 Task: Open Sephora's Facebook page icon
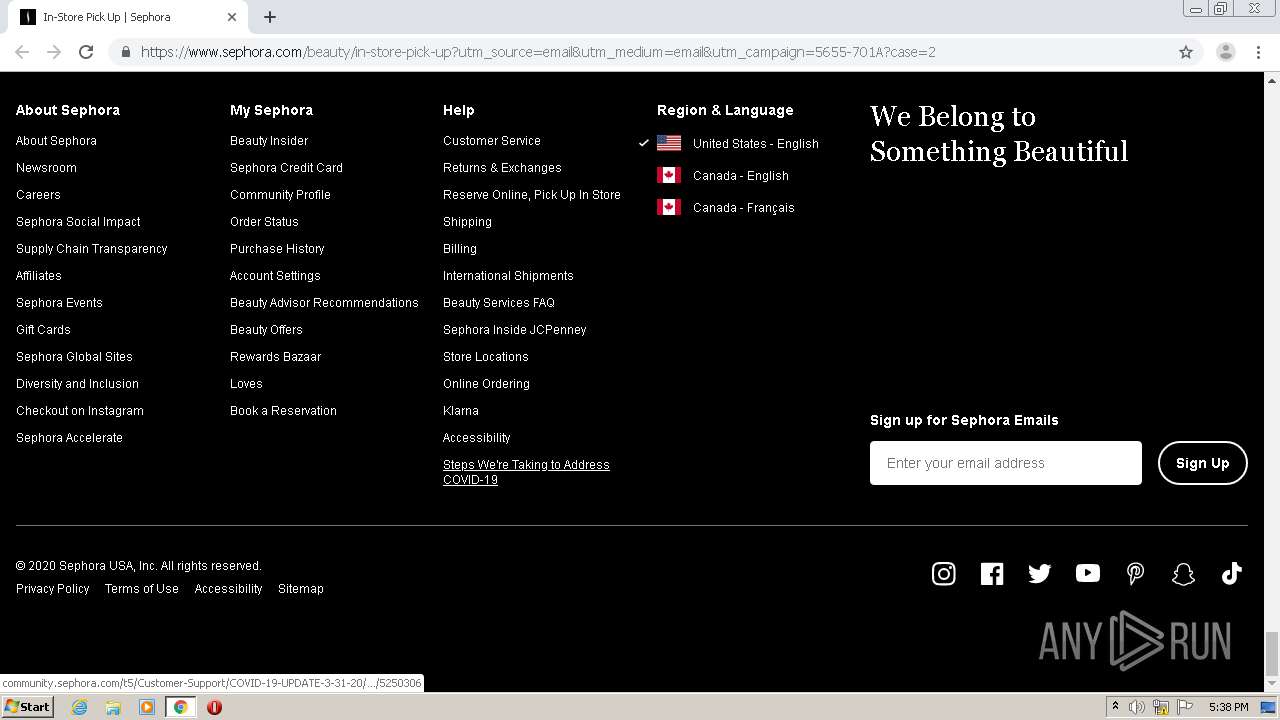(x=992, y=573)
